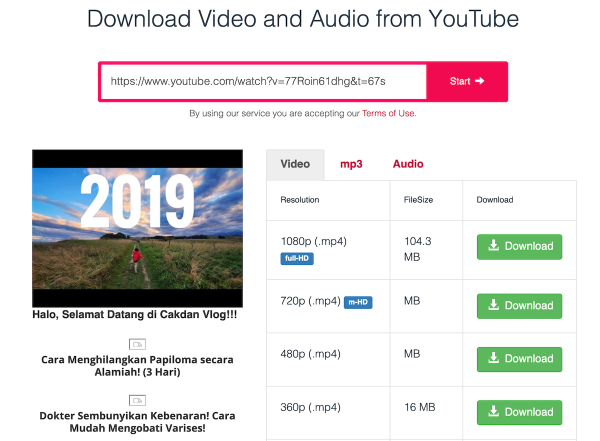Download the 480p mp4 video
600x441 pixels.
[x=519, y=359]
